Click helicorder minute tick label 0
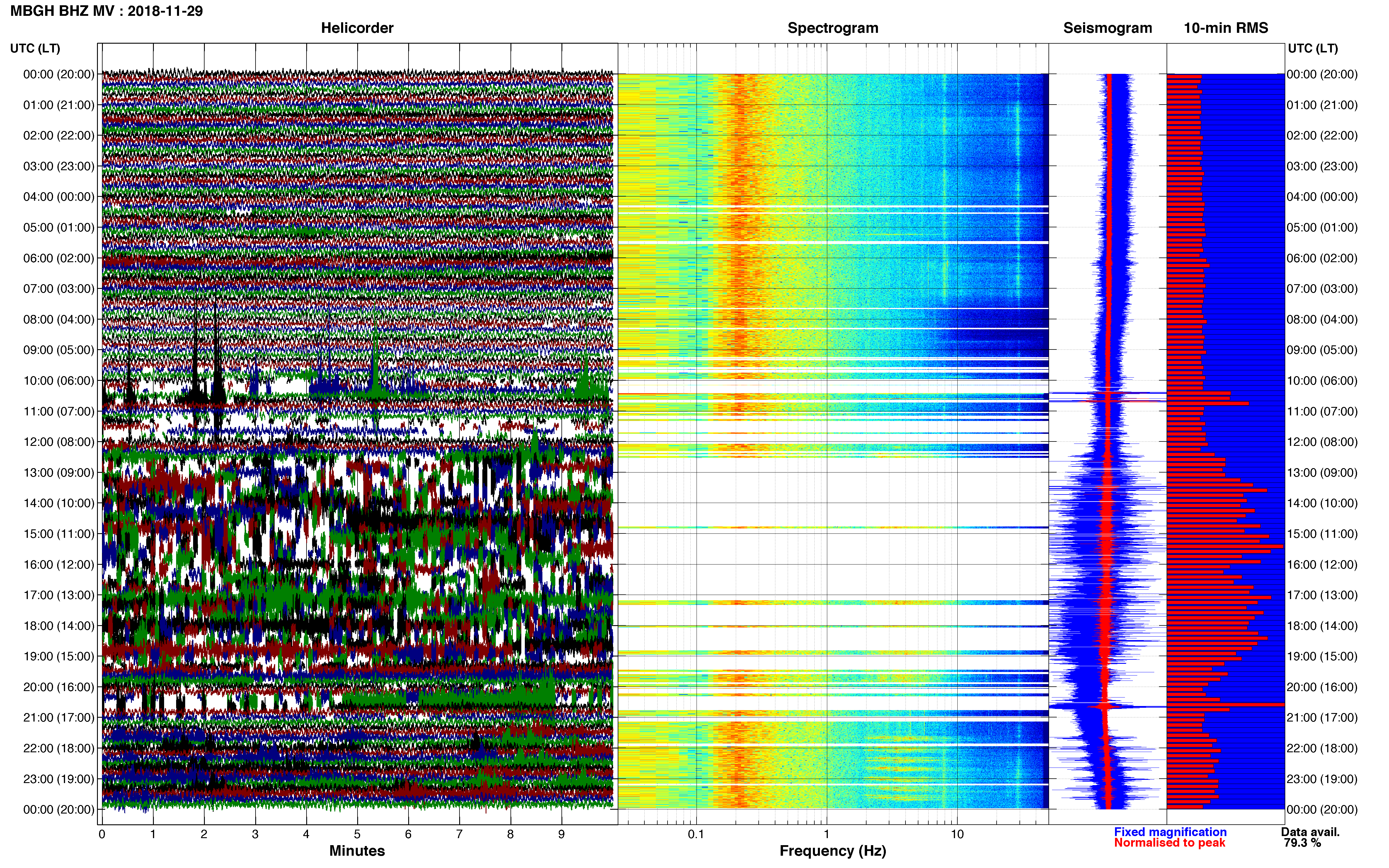Viewport: 1389px width, 868px height. pyautogui.click(x=102, y=835)
